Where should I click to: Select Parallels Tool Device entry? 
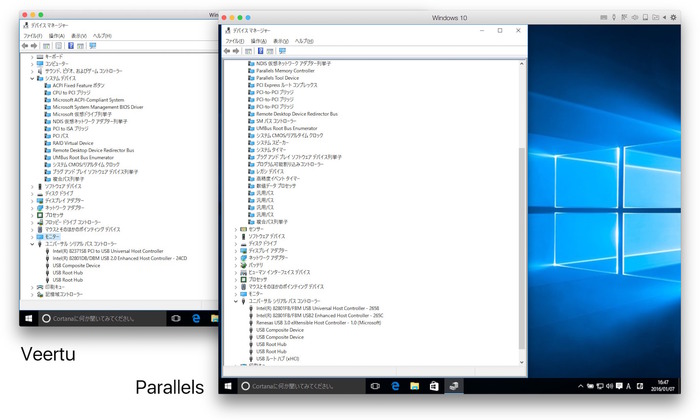coord(277,78)
